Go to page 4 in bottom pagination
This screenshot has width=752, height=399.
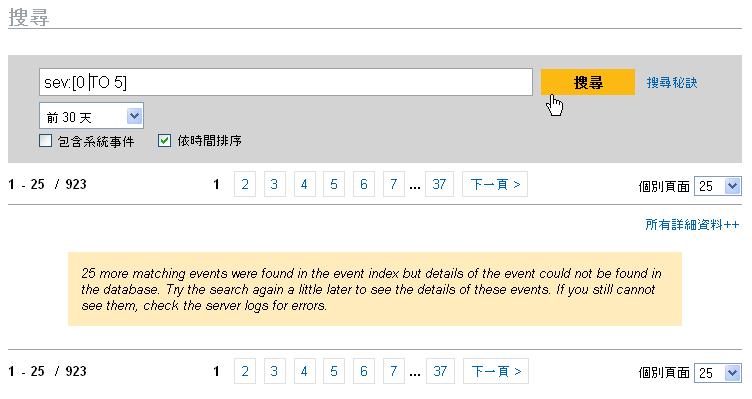coord(304,371)
